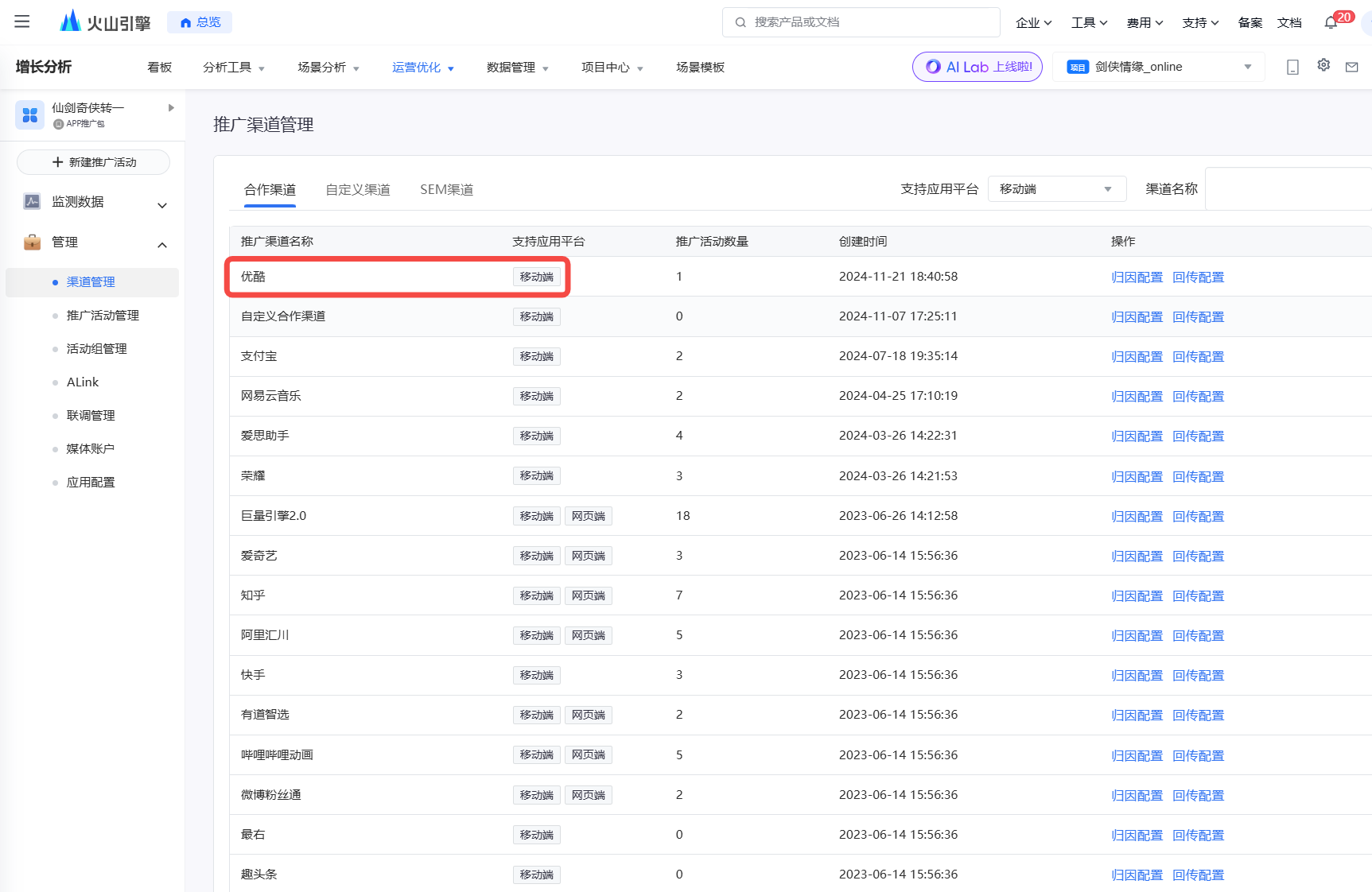Click the 创建时间 column header

pyautogui.click(x=863, y=242)
